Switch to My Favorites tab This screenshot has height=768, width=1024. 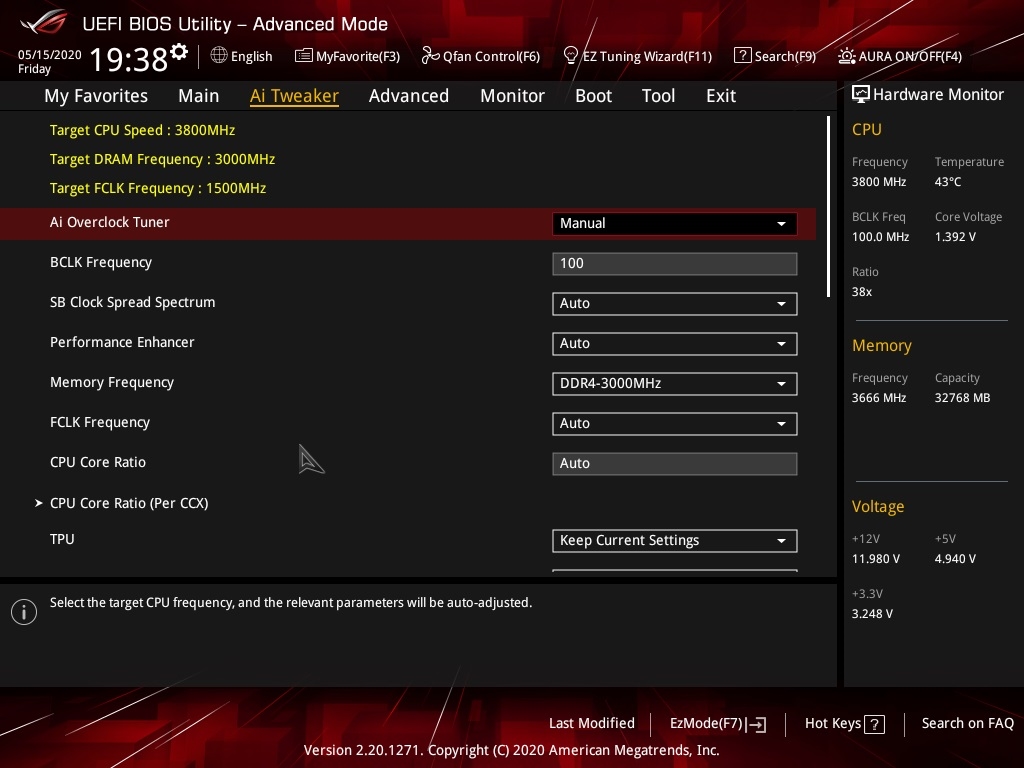(x=96, y=96)
